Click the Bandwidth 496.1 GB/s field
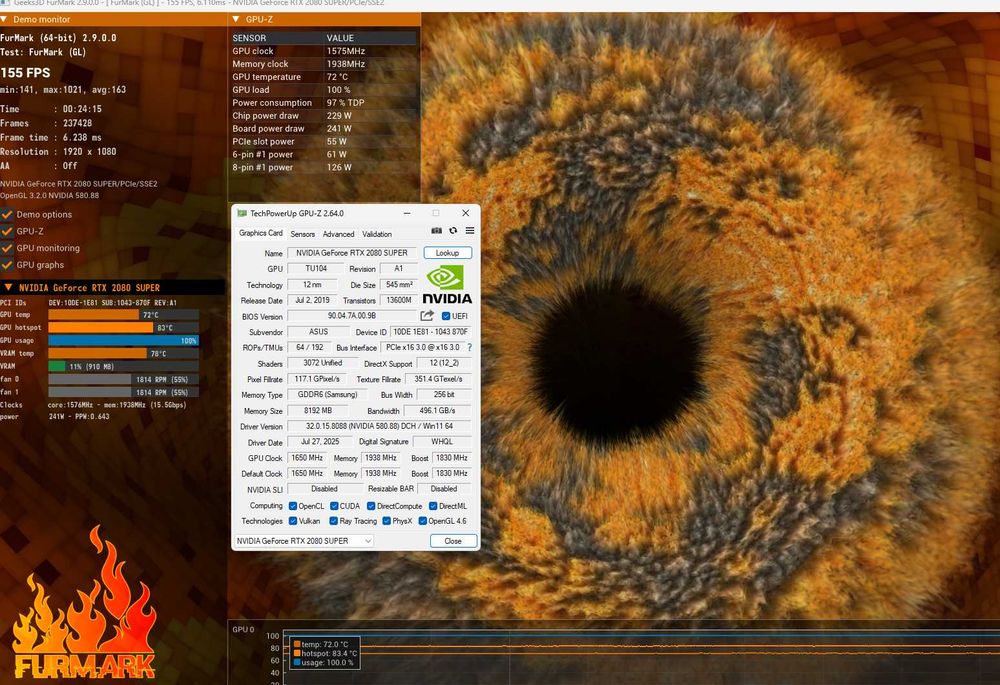The width and height of the screenshot is (1000, 685). coord(438,411)
